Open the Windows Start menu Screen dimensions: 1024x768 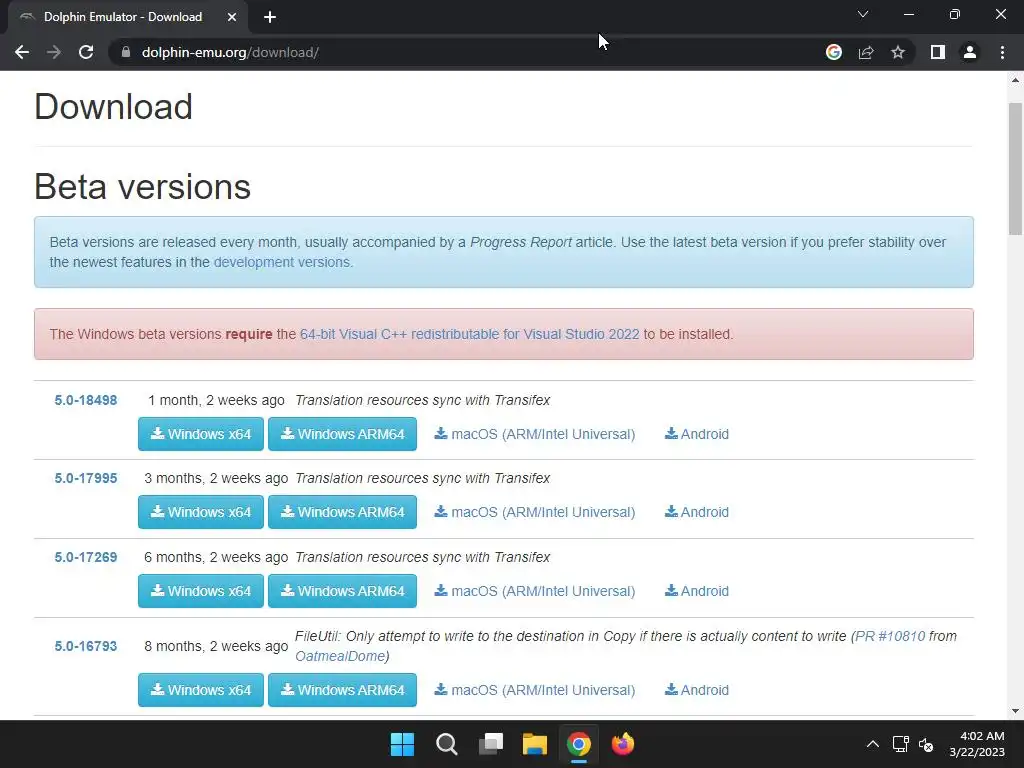pyautogui.click(x=402, y=744)
